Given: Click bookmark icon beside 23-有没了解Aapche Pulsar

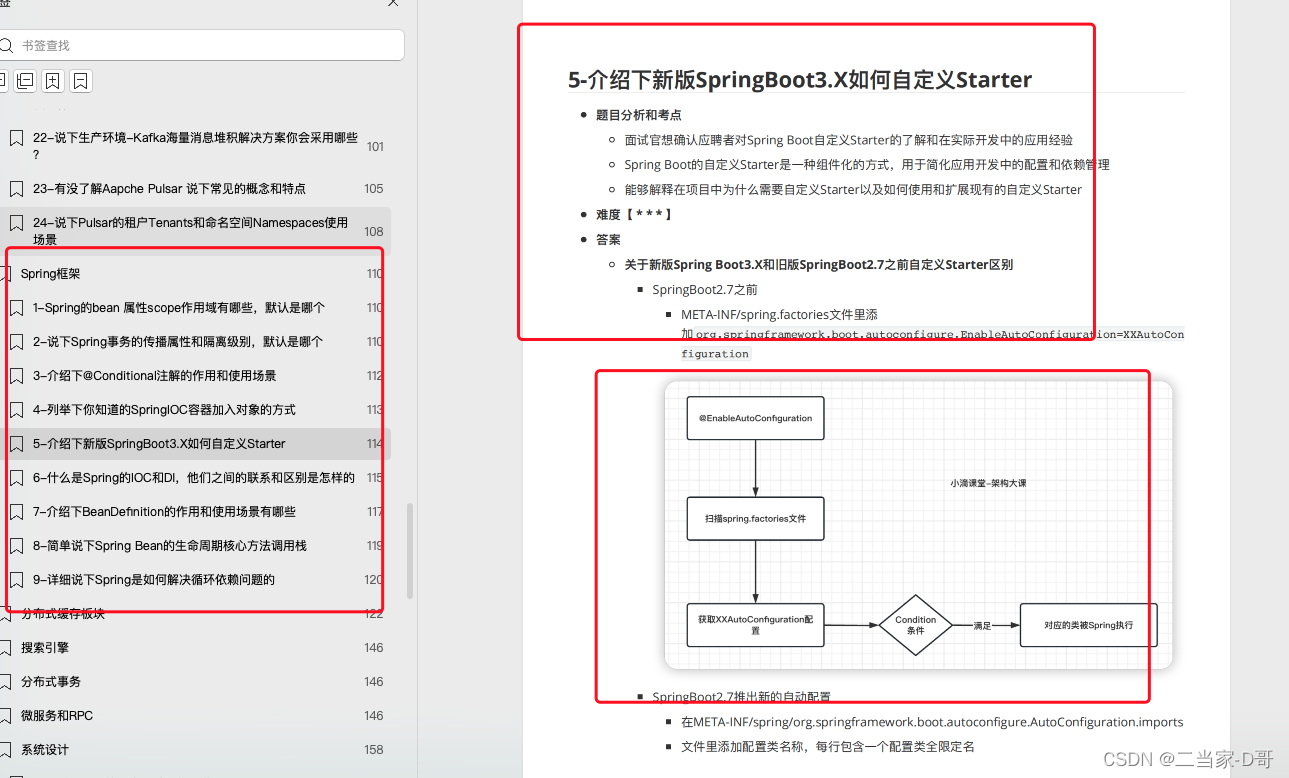Looking at the screenshot, I should [x=15, y=188].
